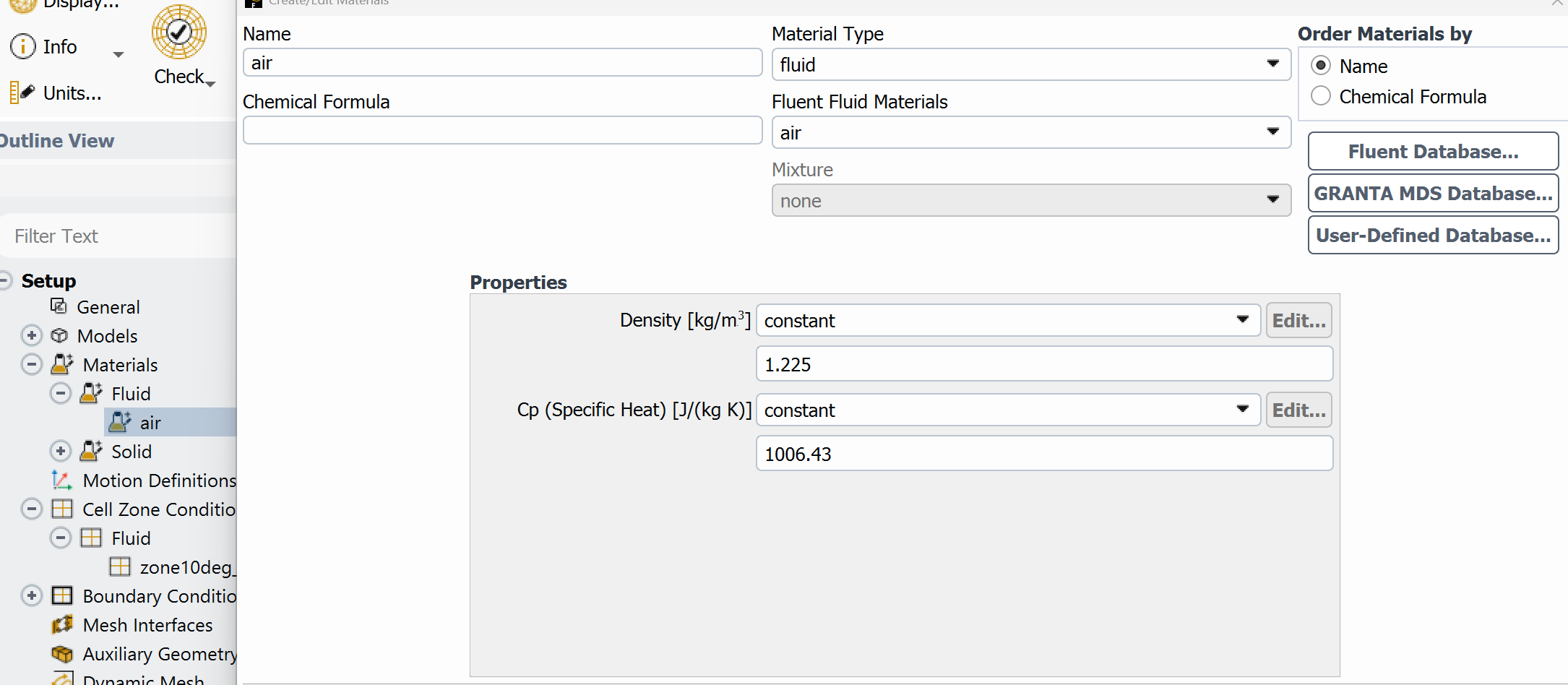Open the GRANTA MDS Database
This screenshot has height=685, width=1568.
[1432, 194]
